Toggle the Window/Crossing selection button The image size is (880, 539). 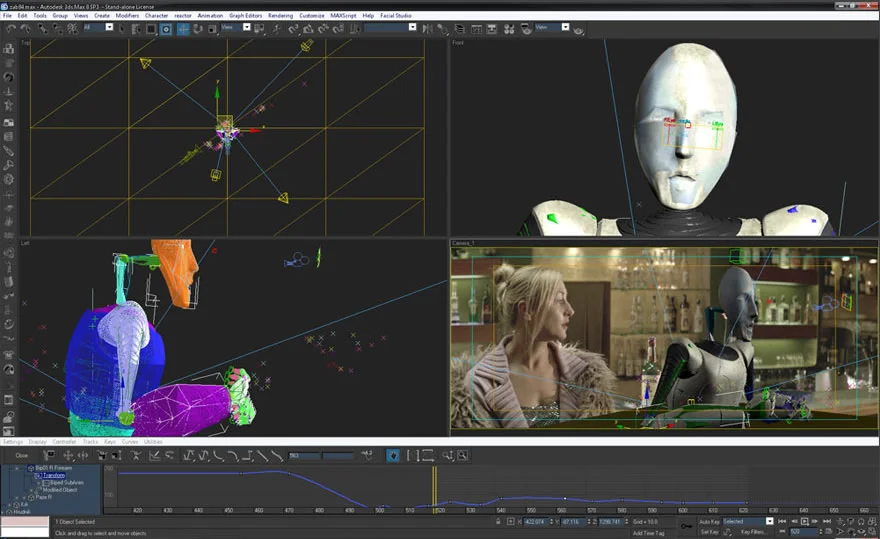click(x=166, y=29)
